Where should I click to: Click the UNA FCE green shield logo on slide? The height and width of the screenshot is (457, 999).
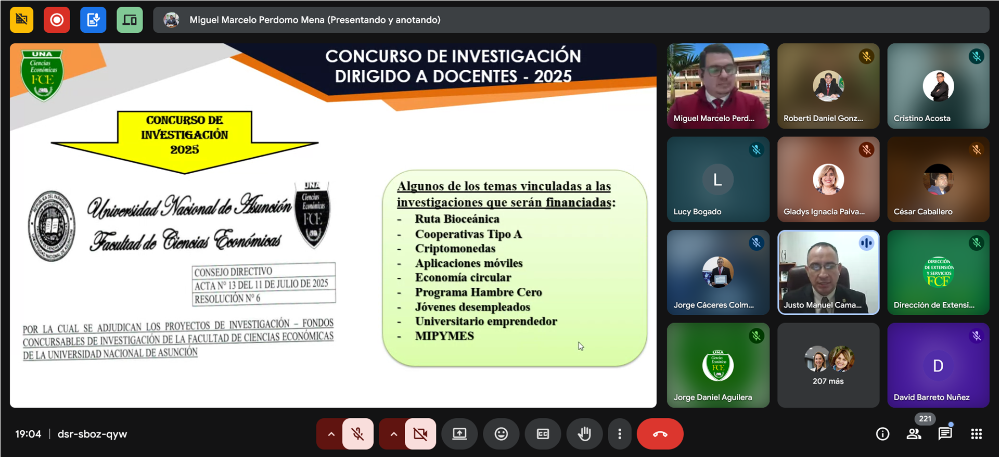(x=42, y=75)
